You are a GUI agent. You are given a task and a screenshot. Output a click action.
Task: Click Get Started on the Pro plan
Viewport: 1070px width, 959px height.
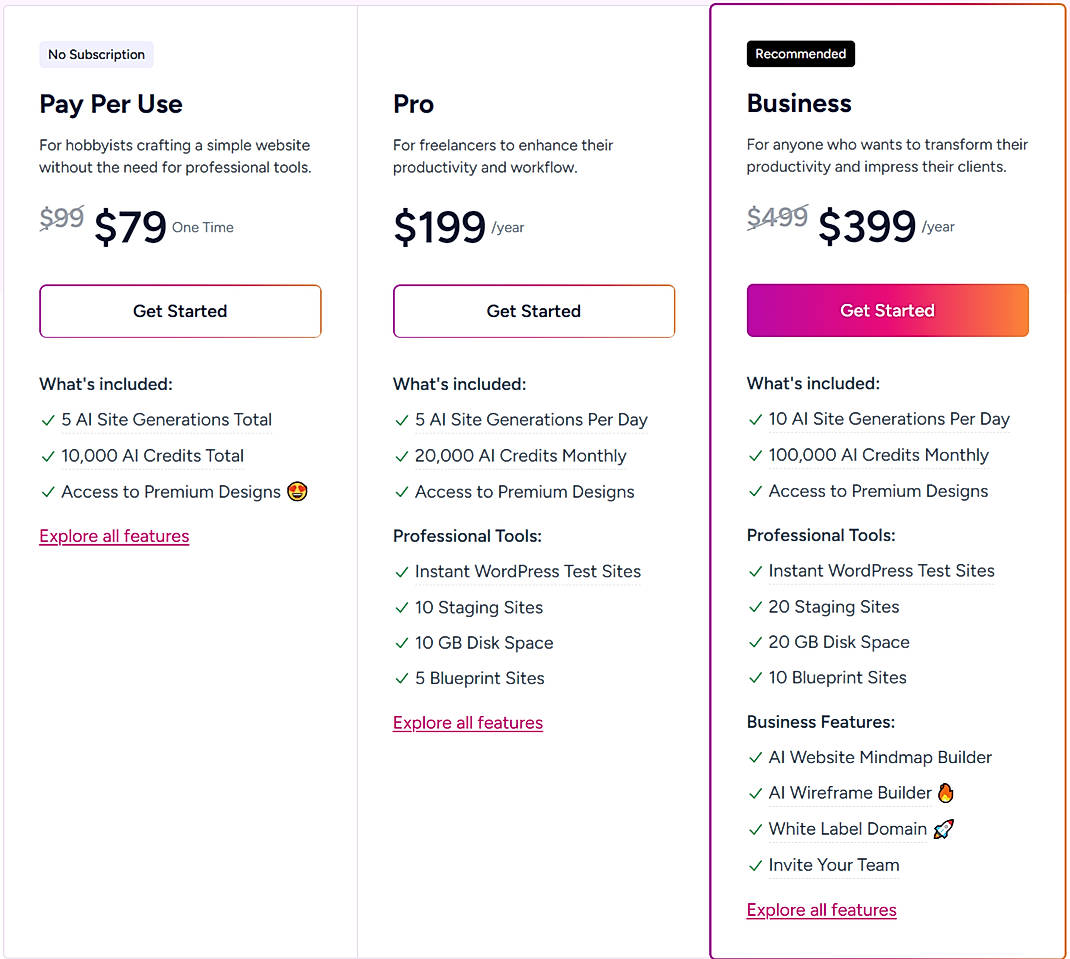pyautogui.click(x=534, y=311)
